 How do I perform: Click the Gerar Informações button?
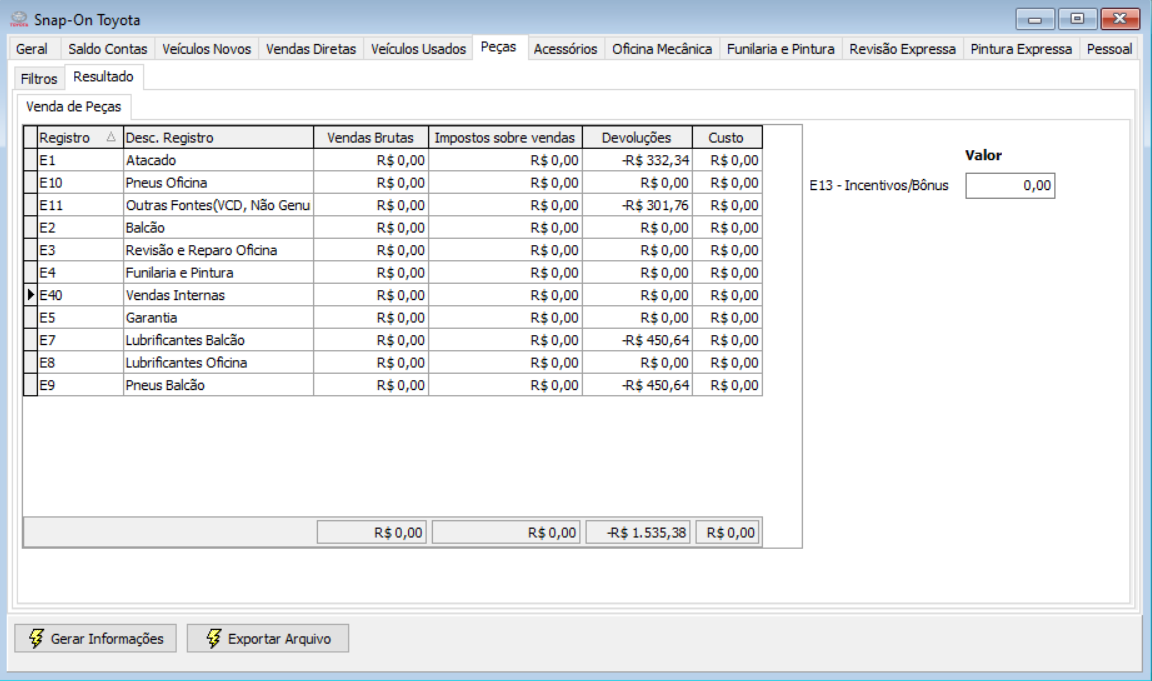point(96,638)
